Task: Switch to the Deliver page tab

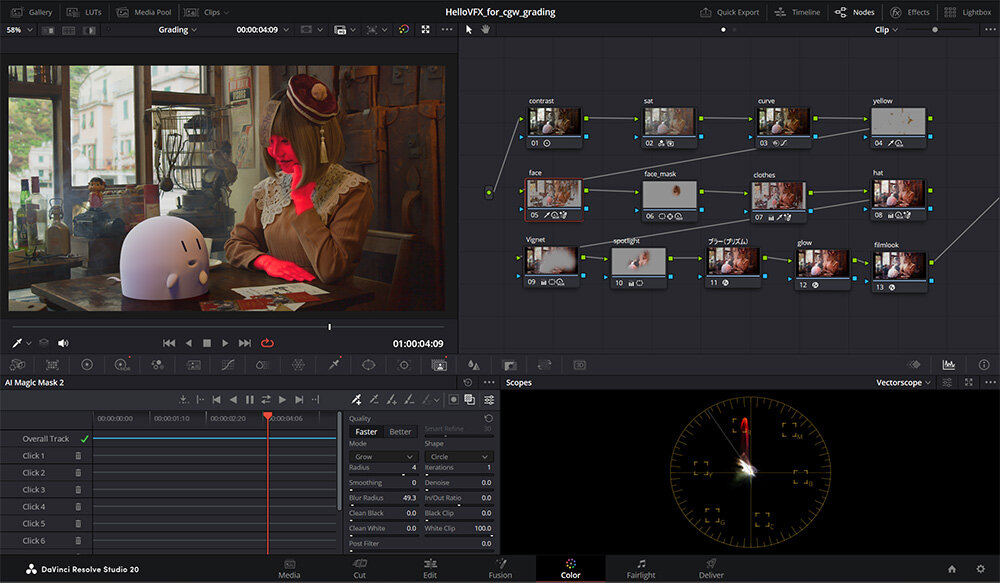Action: coord(711,568)
